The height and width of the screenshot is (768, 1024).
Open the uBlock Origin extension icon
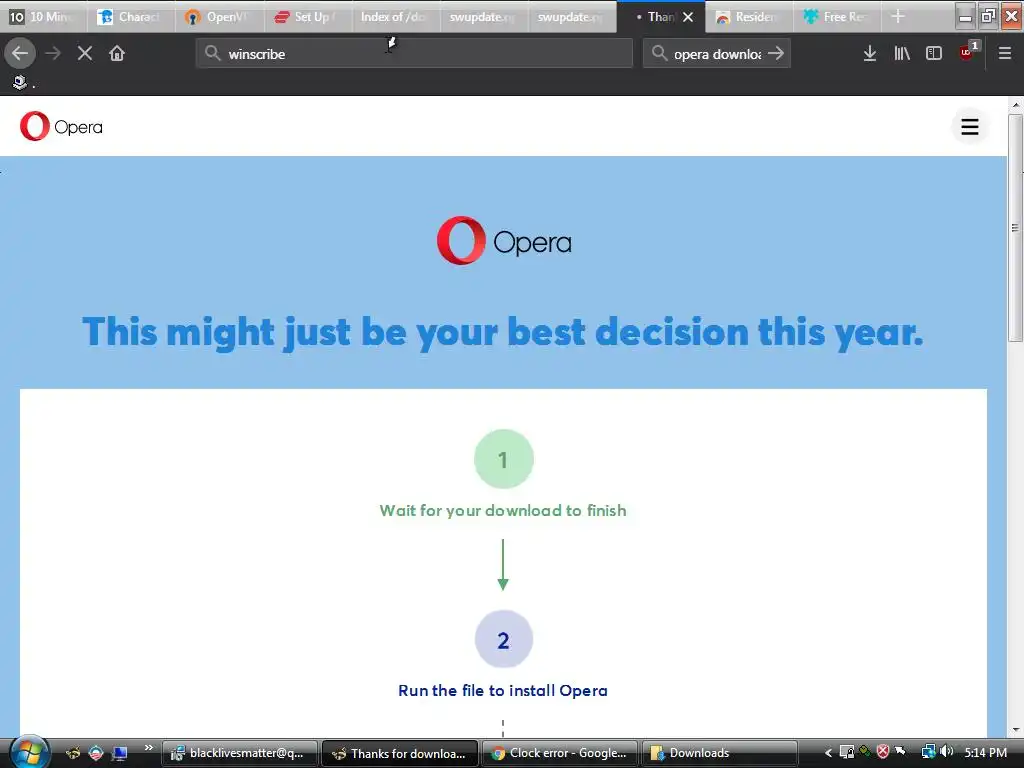(x=968, y=52)
